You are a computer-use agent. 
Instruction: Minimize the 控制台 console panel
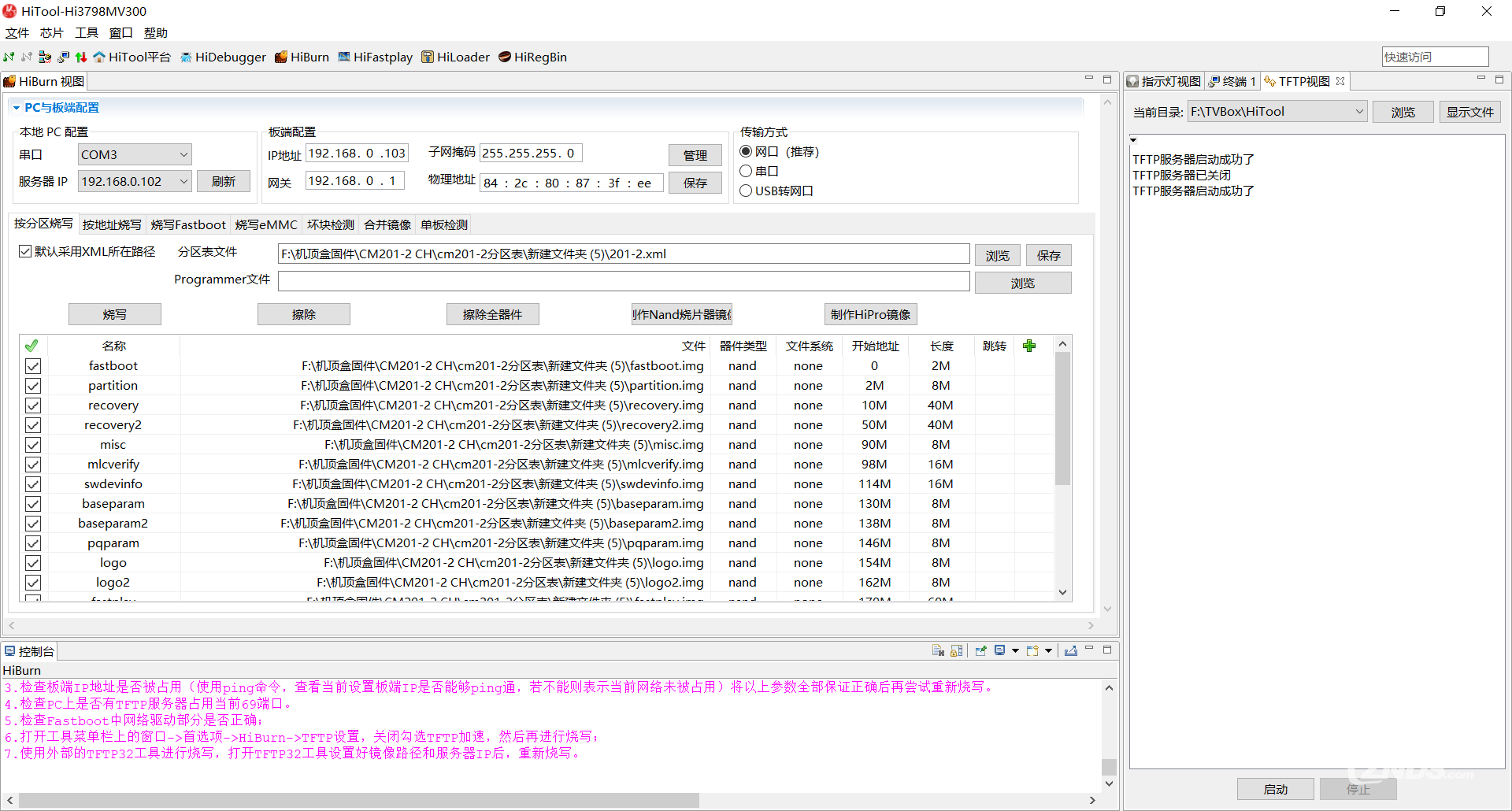pos(1089,649)
